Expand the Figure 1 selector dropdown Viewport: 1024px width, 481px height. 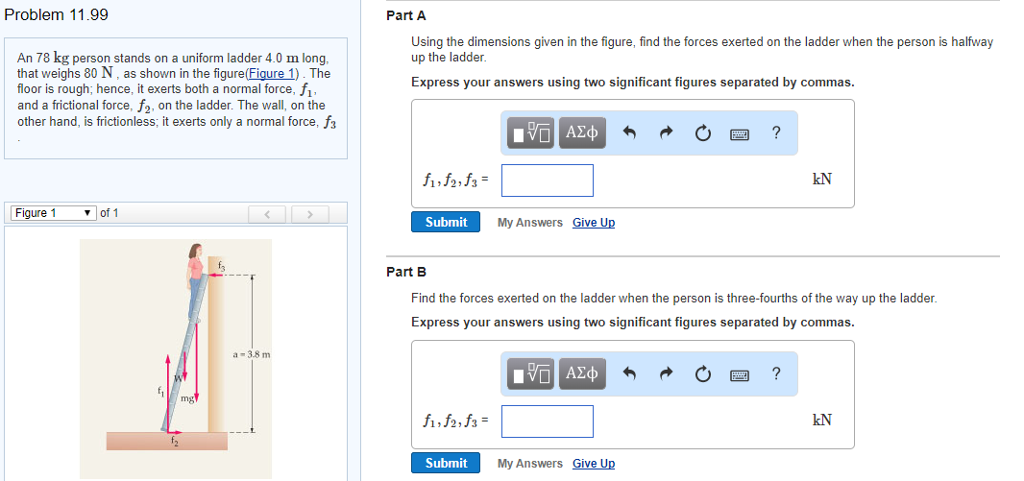[x=55, y=213]
